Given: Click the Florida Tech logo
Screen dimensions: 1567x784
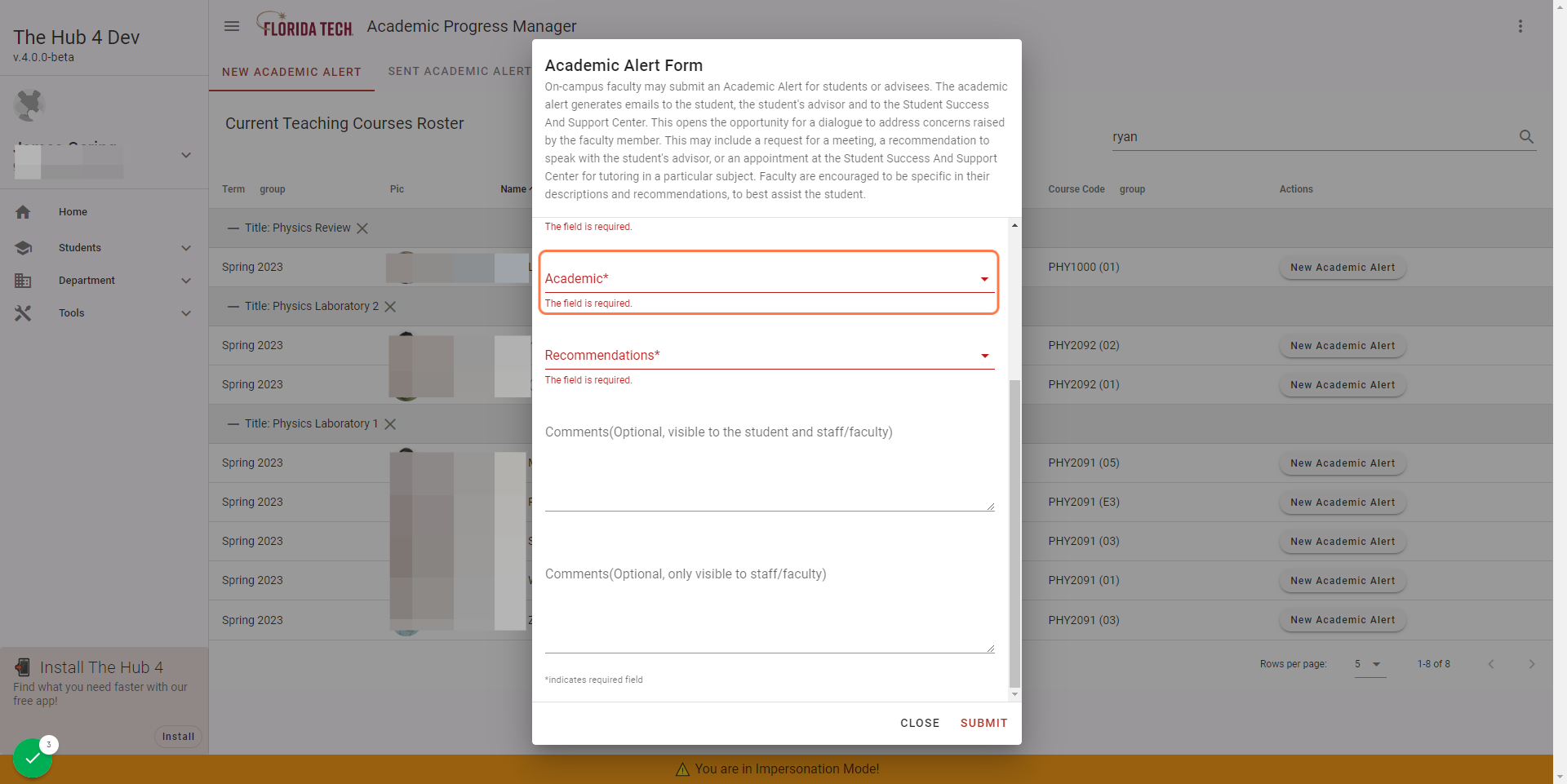Looking at the screenshot, I should 304,24.
